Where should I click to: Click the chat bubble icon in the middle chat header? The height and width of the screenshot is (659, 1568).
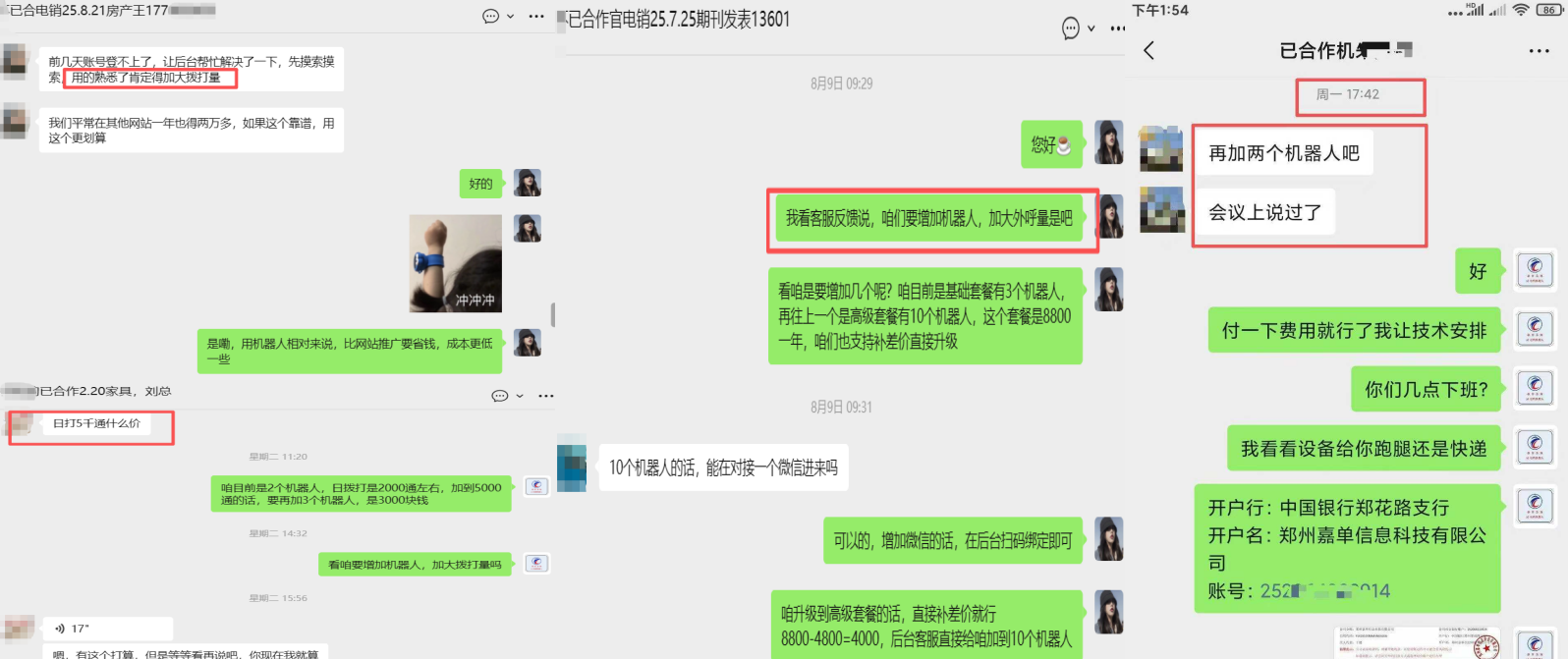coord(1071,28)
